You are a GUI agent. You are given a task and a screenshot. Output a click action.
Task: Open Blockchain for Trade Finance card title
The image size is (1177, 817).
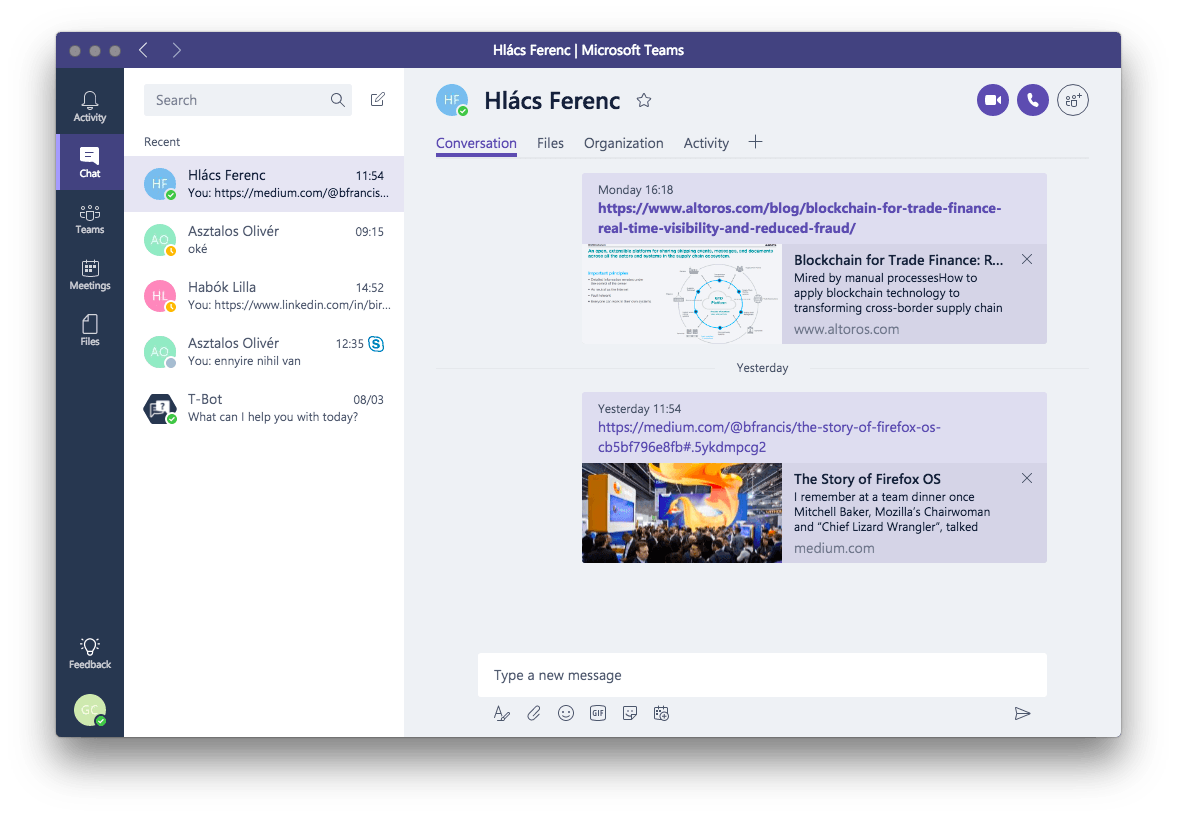pyautogui.click(x=899, y=260)
